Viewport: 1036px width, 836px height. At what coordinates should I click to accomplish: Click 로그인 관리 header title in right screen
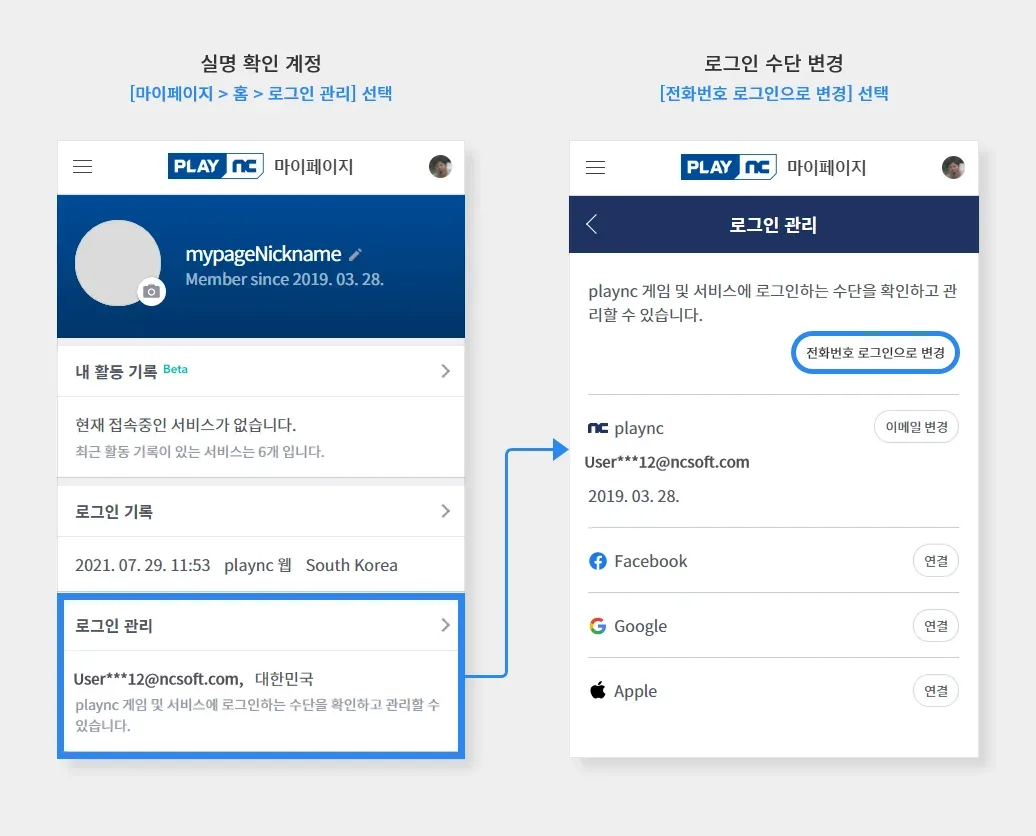(x=773, y=225)
